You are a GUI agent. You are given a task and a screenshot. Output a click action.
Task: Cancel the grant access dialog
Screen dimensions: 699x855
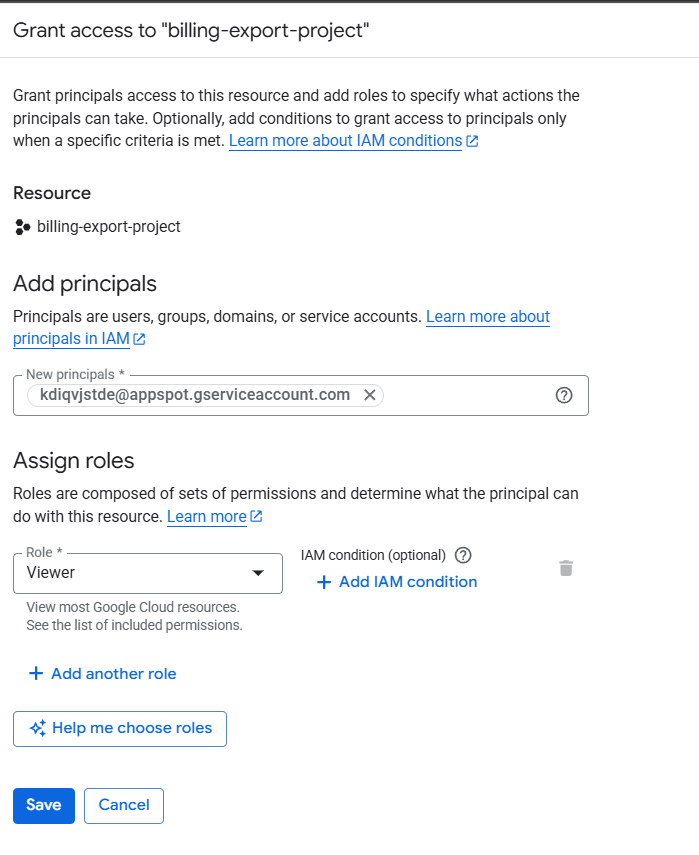[124, 805]
